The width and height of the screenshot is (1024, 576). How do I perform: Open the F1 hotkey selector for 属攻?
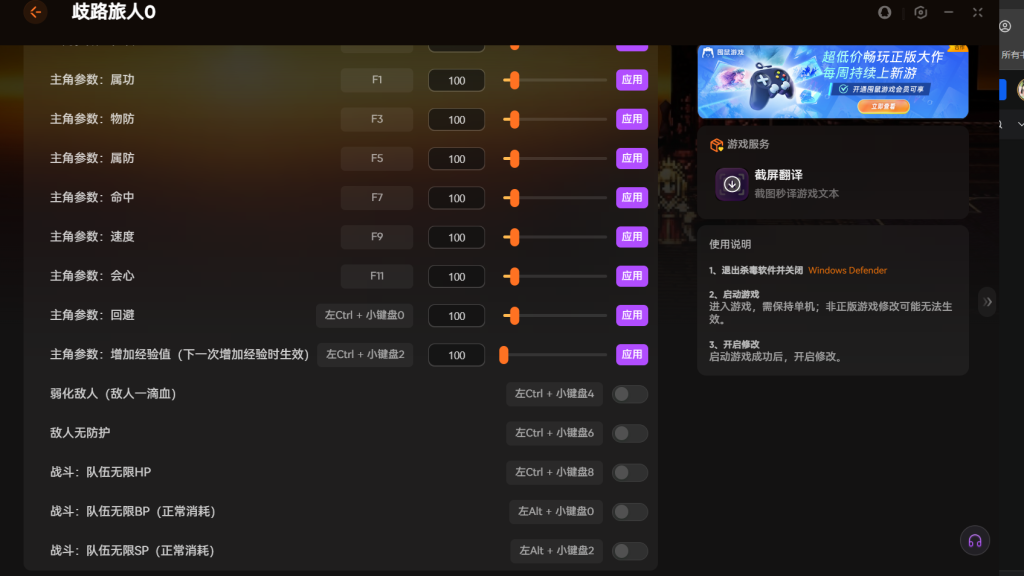(377, 80)
